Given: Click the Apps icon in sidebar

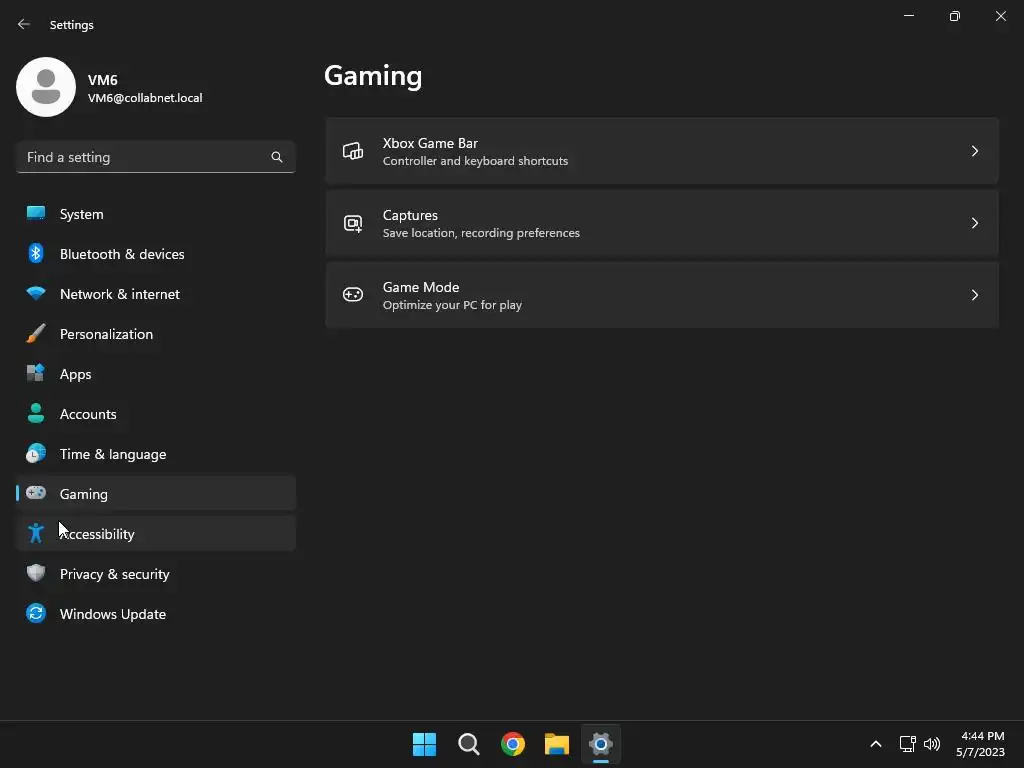Looking at the screenshot, I should [36, 373].
